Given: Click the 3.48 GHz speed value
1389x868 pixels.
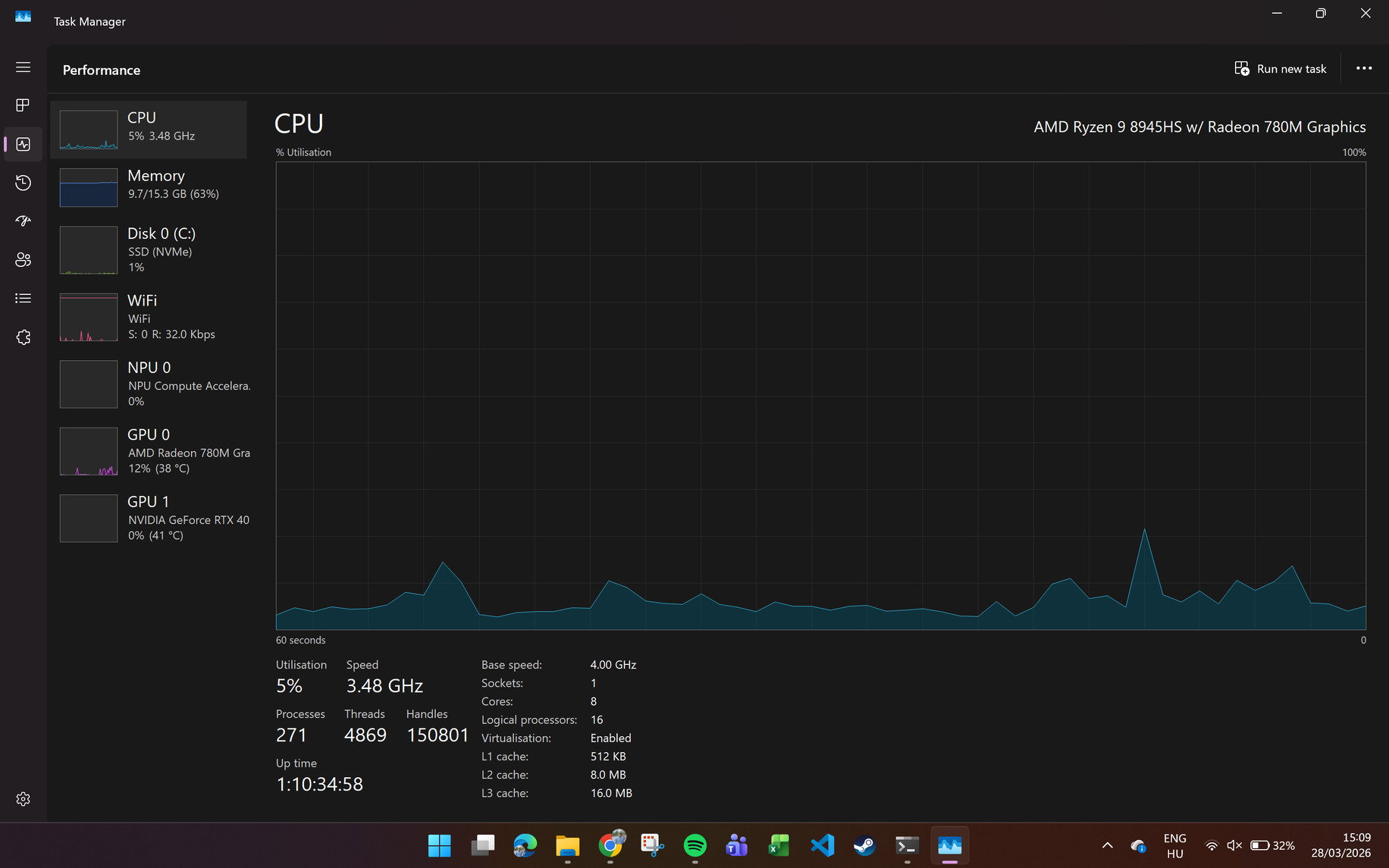Looking at the screenshot, I should click(384, 686).
